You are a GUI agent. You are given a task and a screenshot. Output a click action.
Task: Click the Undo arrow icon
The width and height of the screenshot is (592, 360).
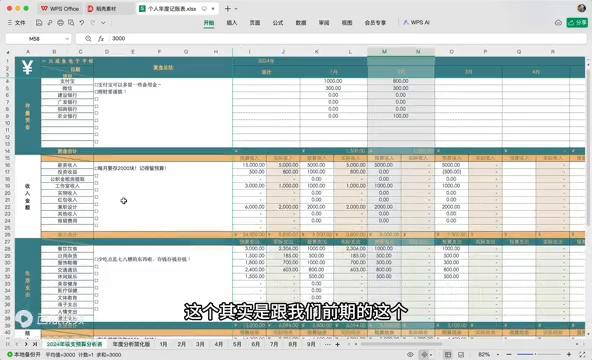[82, 23]
